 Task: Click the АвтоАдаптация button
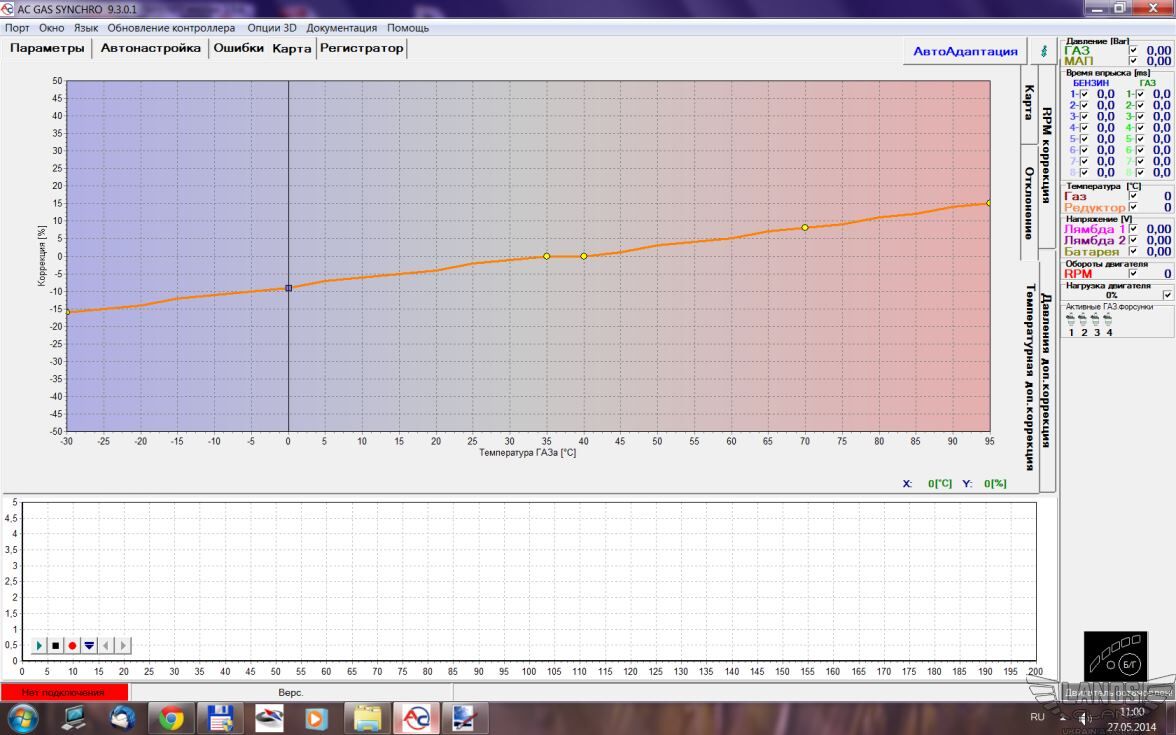pos(965,51)
